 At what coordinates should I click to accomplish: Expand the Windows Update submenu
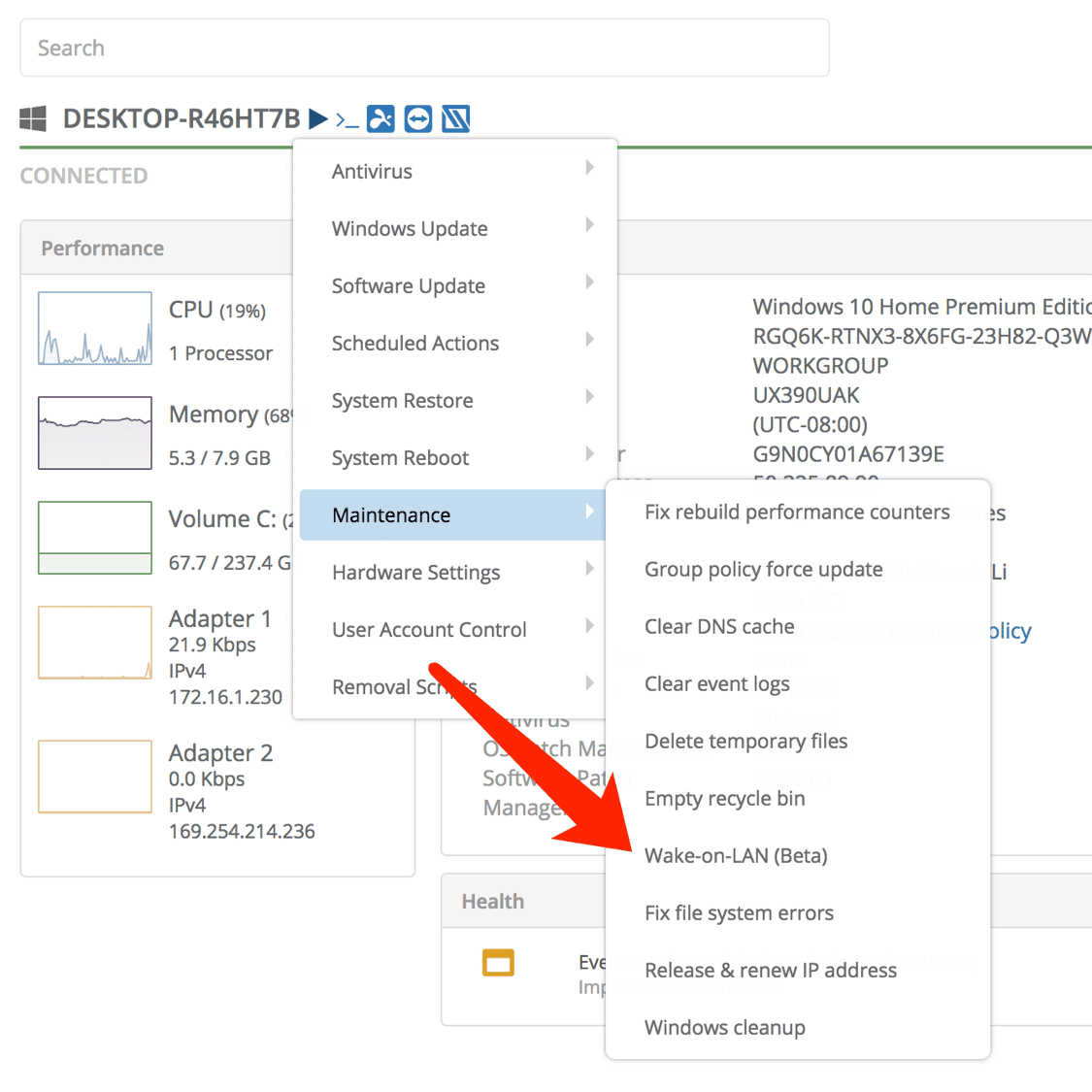click(x=454, y=228)
